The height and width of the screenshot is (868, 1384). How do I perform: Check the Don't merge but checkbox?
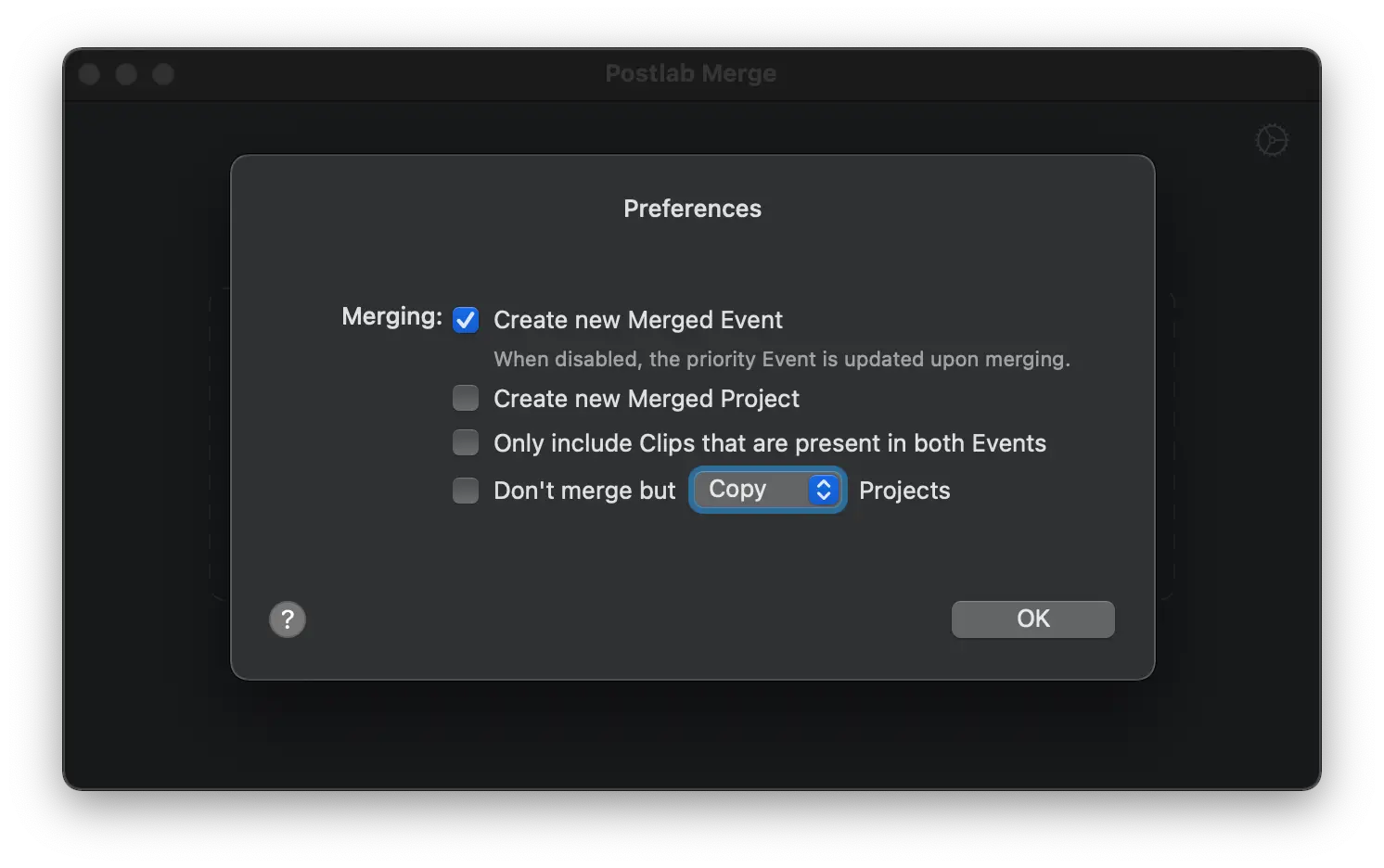pos(466,491)
